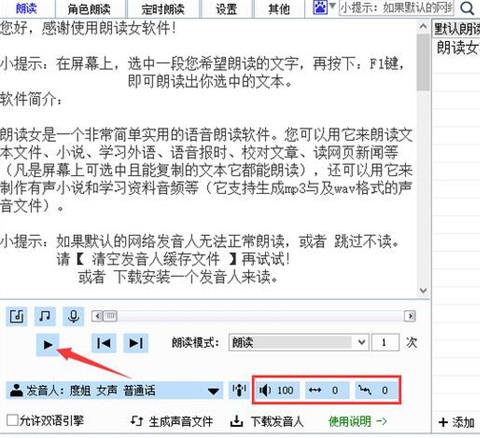The width and height of the screenshot is (480, 438).
Task: Click the reading progress slider thumb
Action: click(x=110, y=316)
